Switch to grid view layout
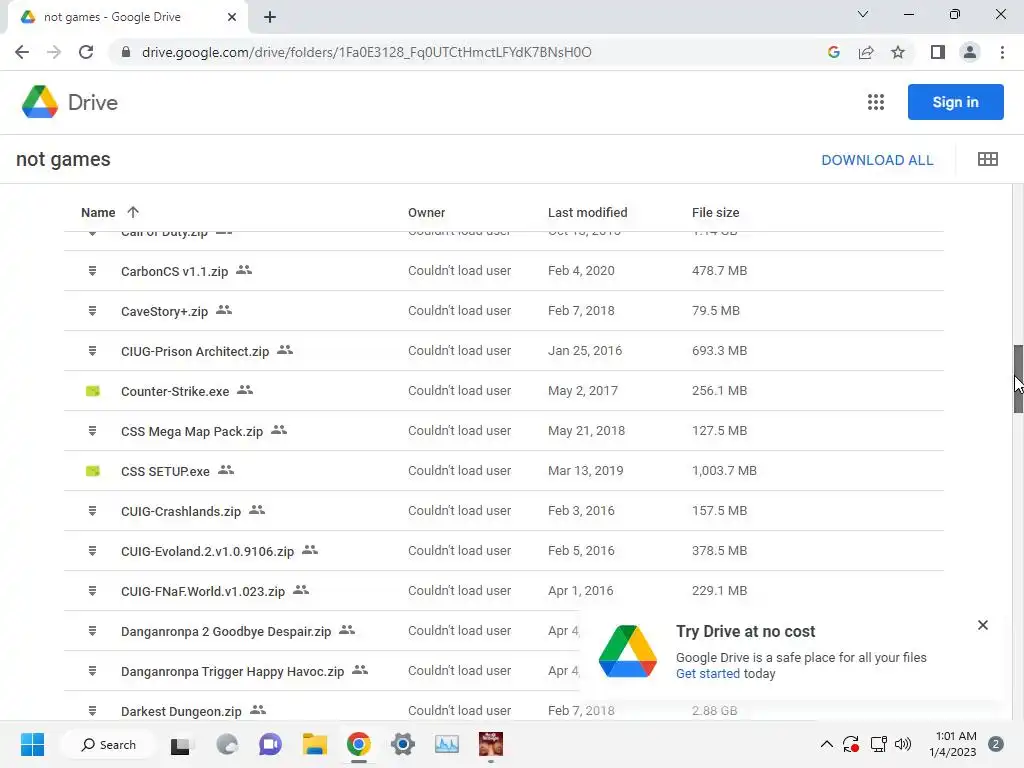This screenshot has width=1024, height=768. tap(987, 159)
